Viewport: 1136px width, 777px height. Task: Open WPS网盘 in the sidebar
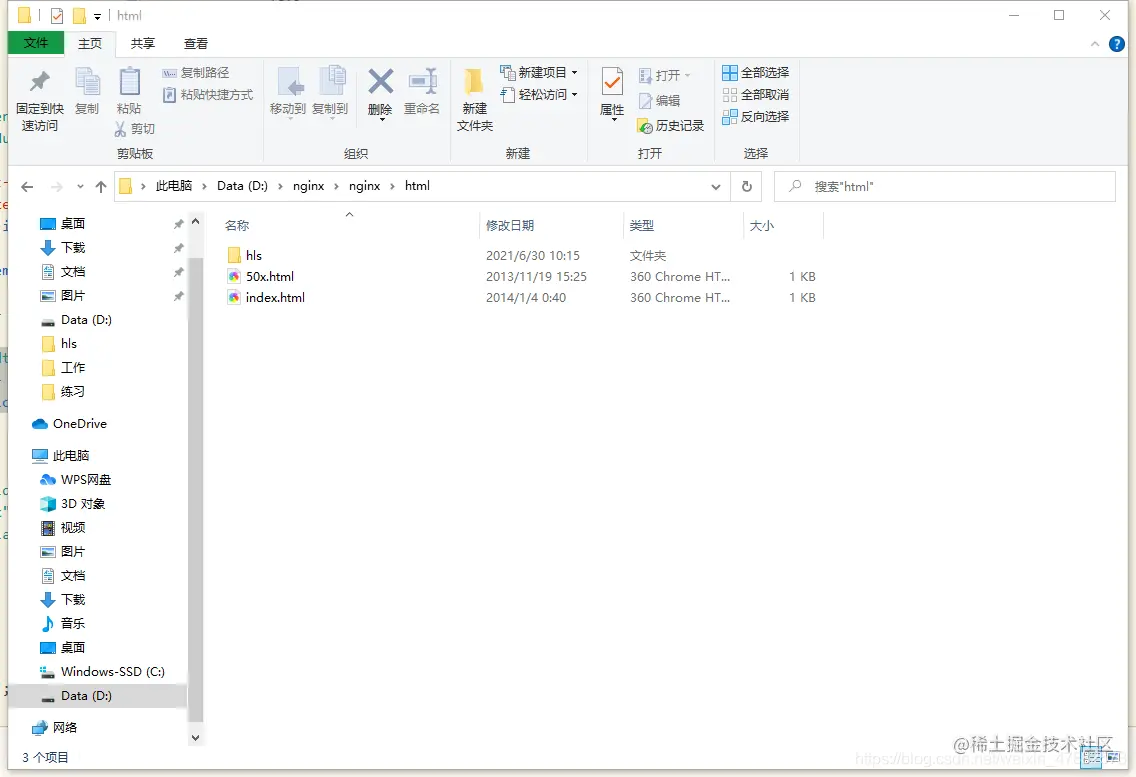pos(85,480)
